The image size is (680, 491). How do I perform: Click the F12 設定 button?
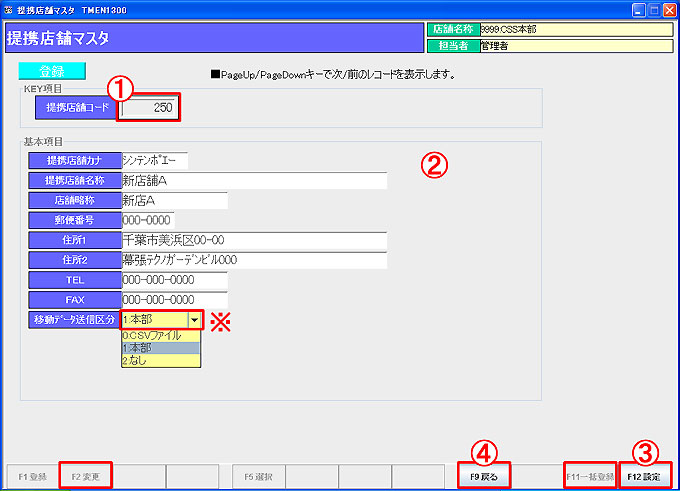(644, 477)
